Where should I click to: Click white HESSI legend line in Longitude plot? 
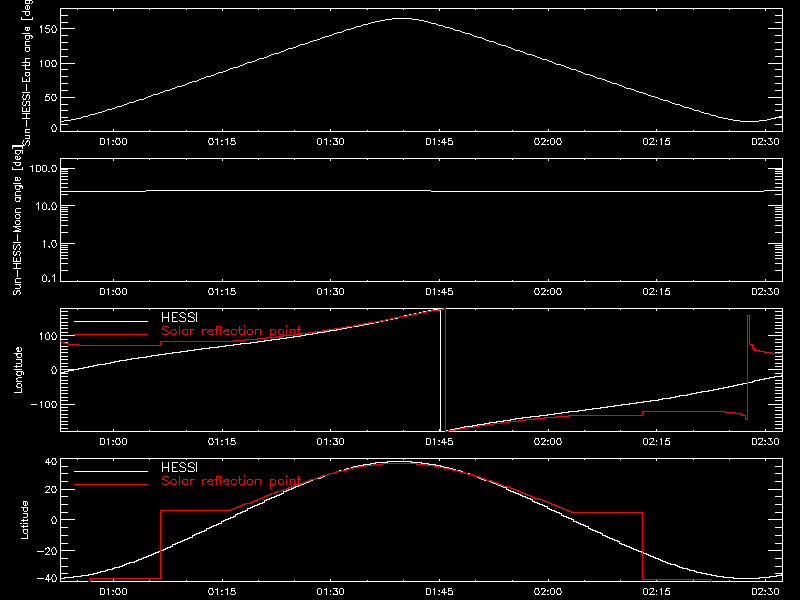pos(111,321)
